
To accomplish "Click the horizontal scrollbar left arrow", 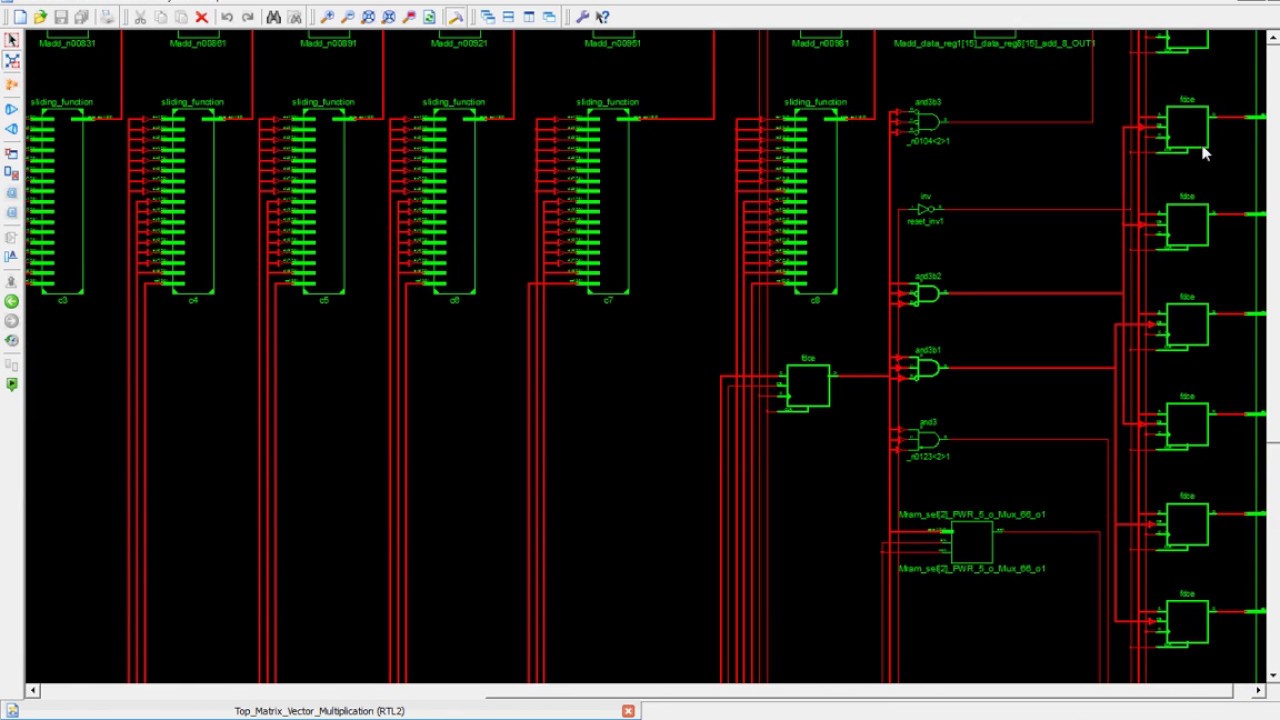I will tap(32, 690).
